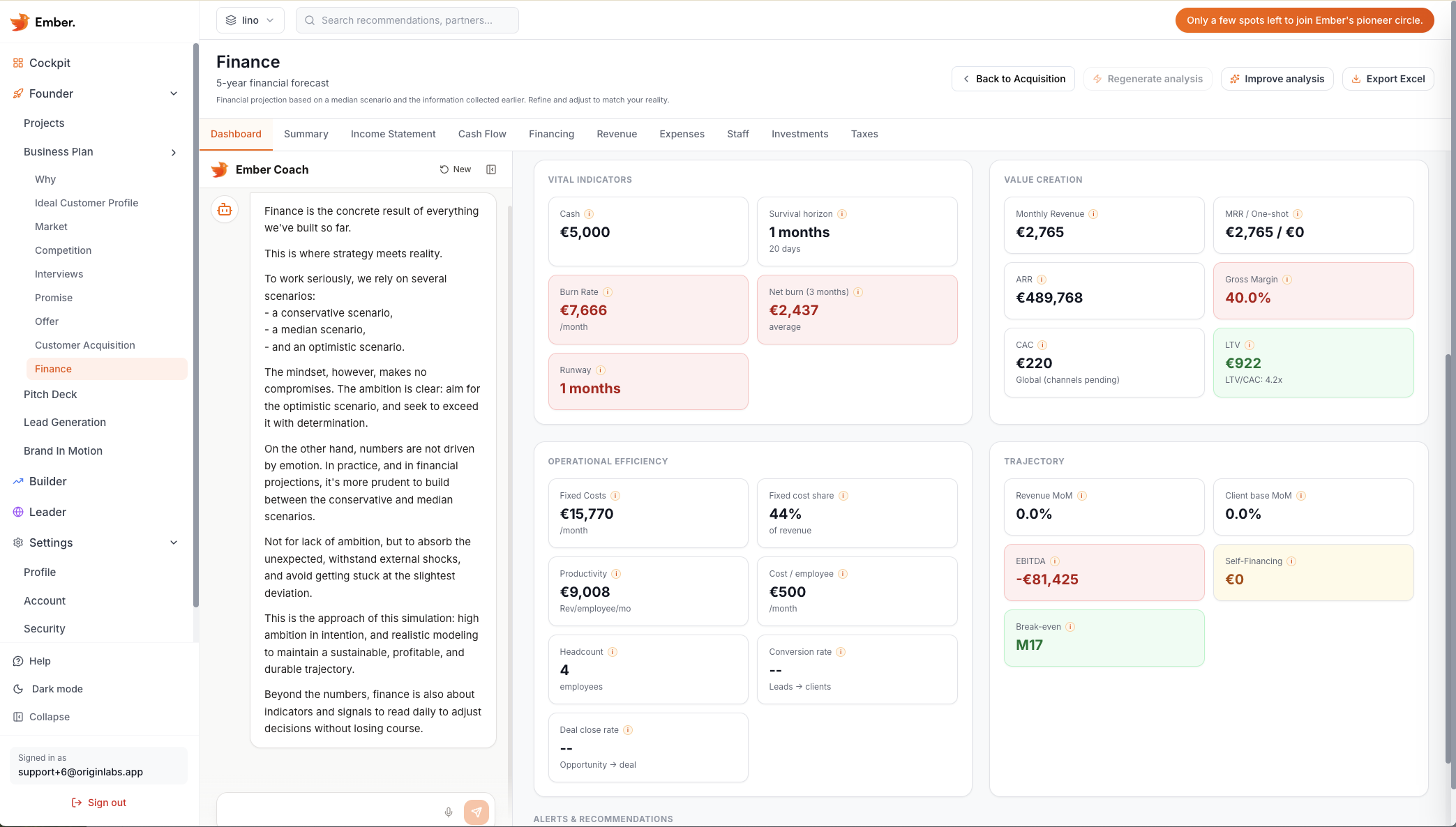Screen dimensions: 1456x827
Task: Click the Export Excel button
Action: [x=1388, y=78]
